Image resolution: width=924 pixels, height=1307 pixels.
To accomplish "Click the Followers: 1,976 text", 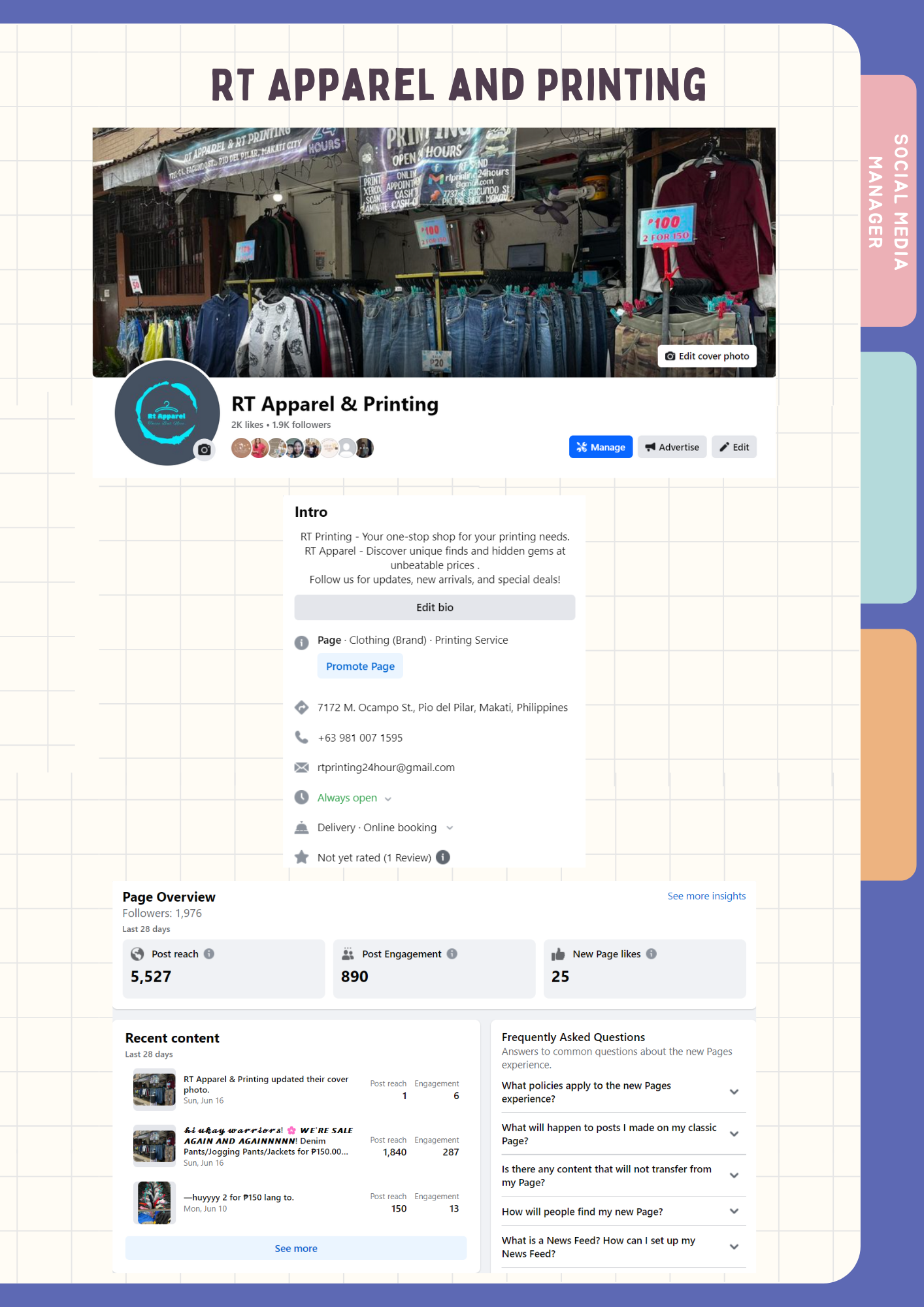I will pyautogui.click(x=162, y=913).
